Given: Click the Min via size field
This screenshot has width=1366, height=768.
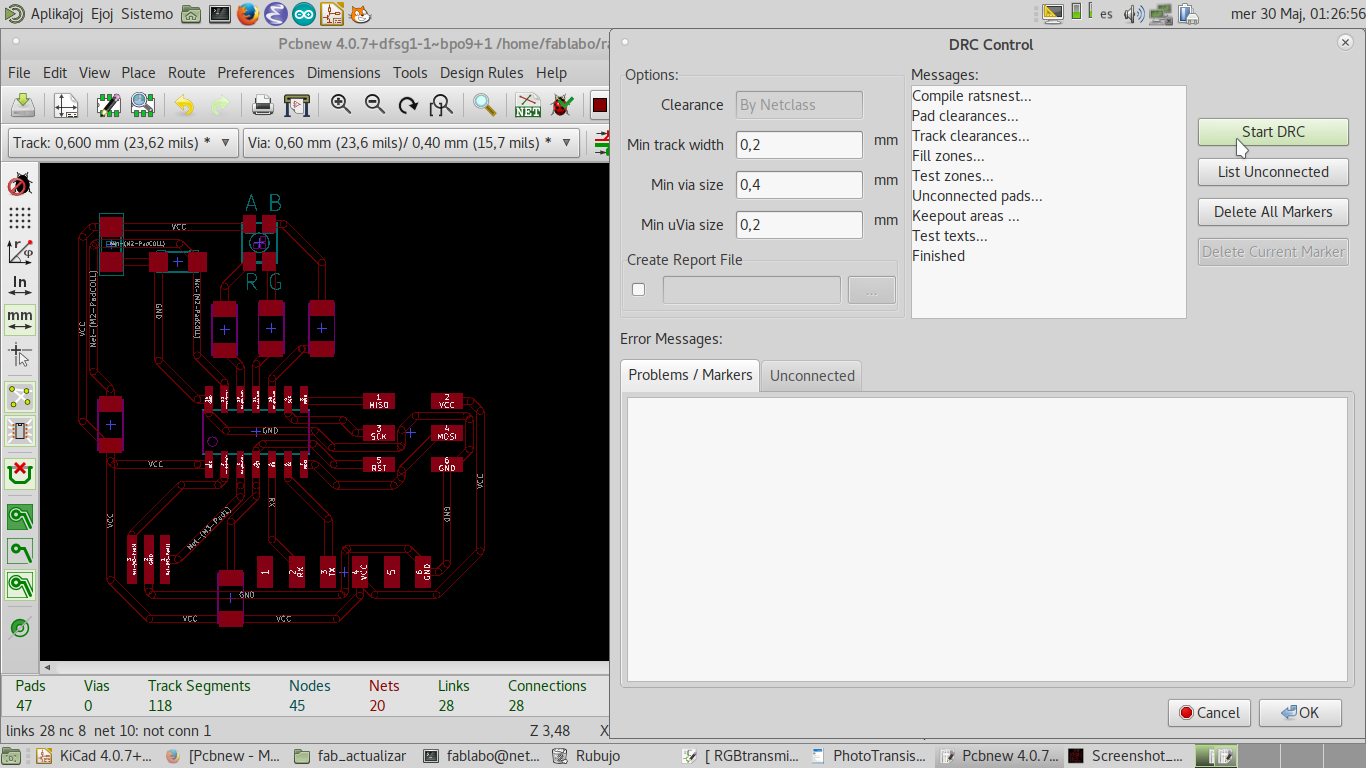Looking at the screenshot, I should [799, 185].
